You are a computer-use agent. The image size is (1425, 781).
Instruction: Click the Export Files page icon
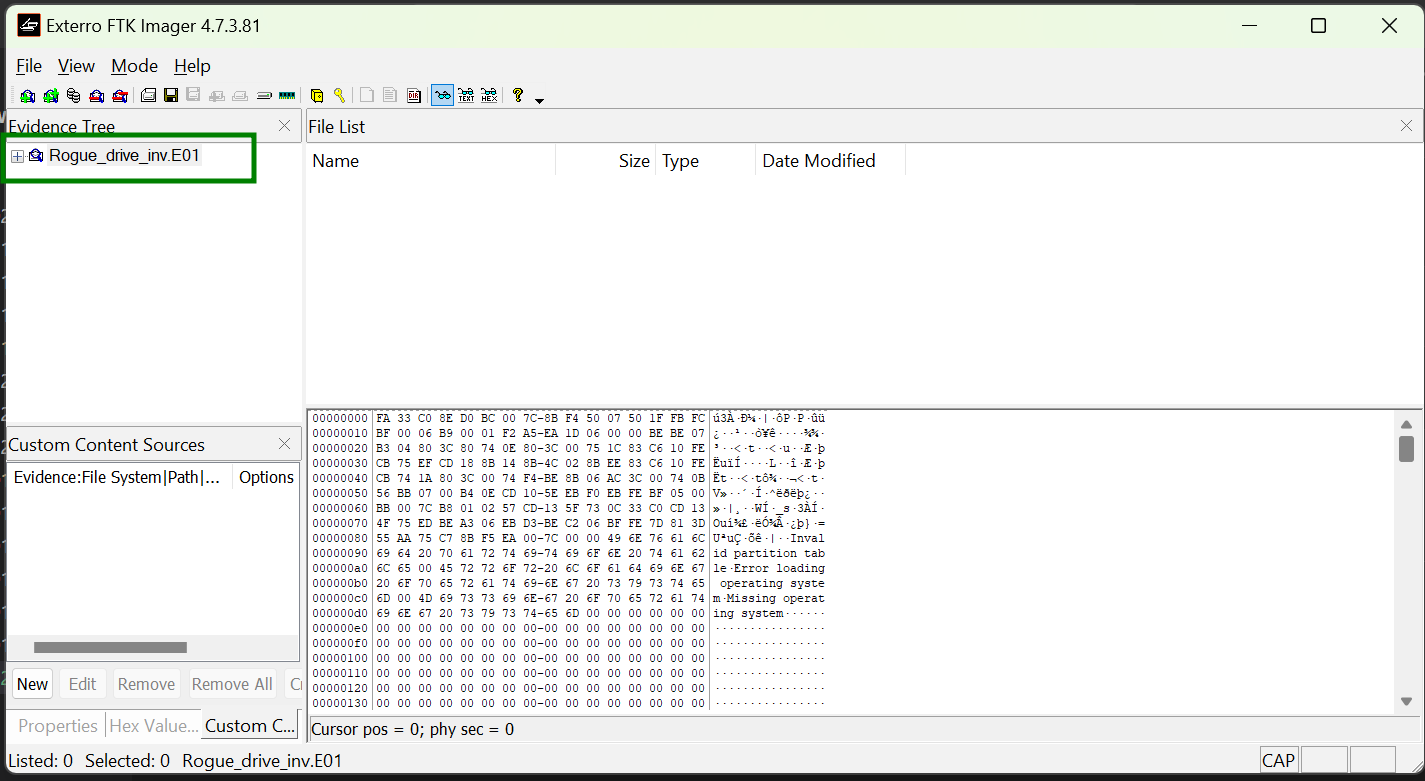[x=367, y=96]
